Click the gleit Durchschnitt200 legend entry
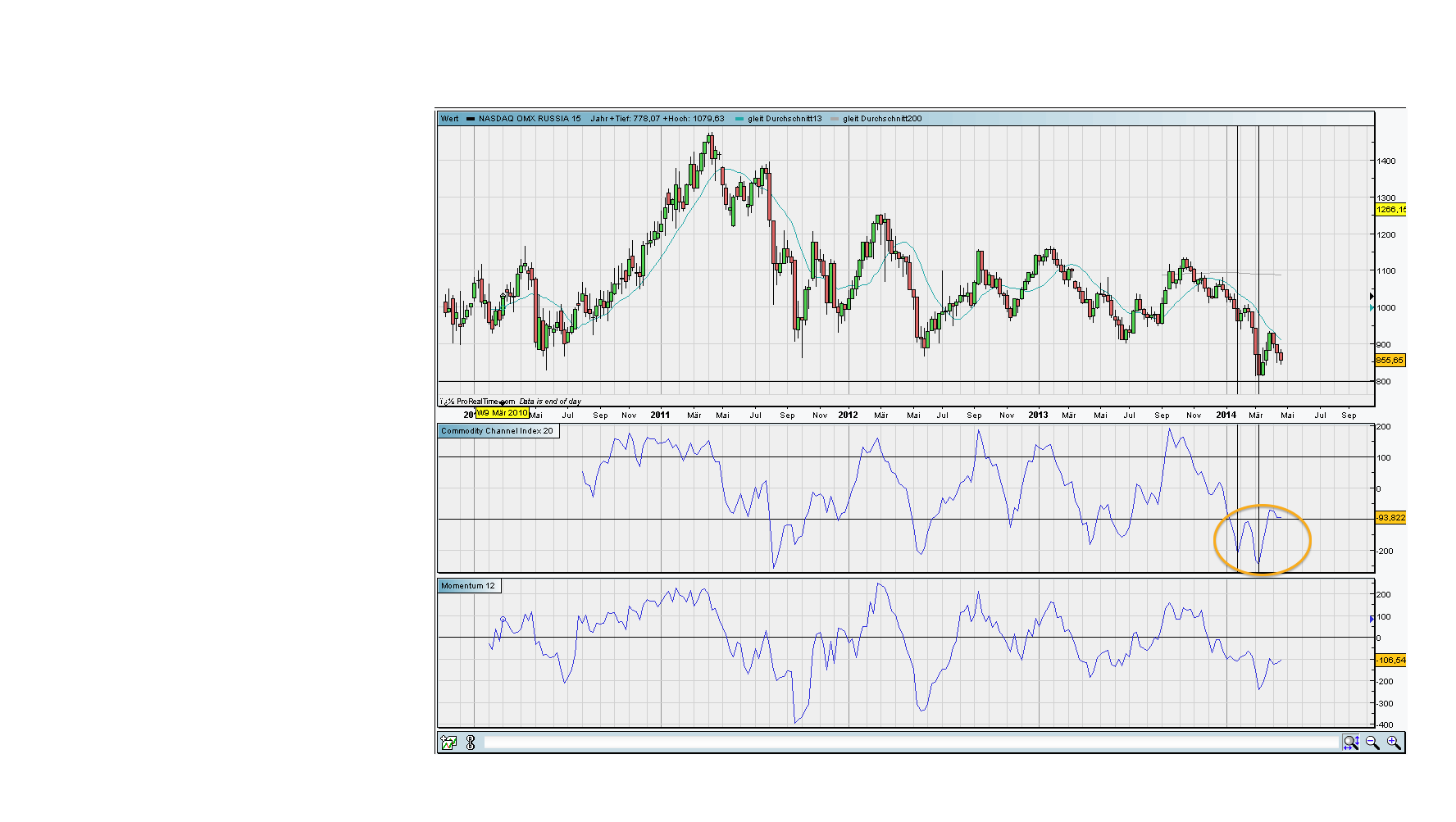This screenshot has width=1456, height=822. click(x=882, y=119)
